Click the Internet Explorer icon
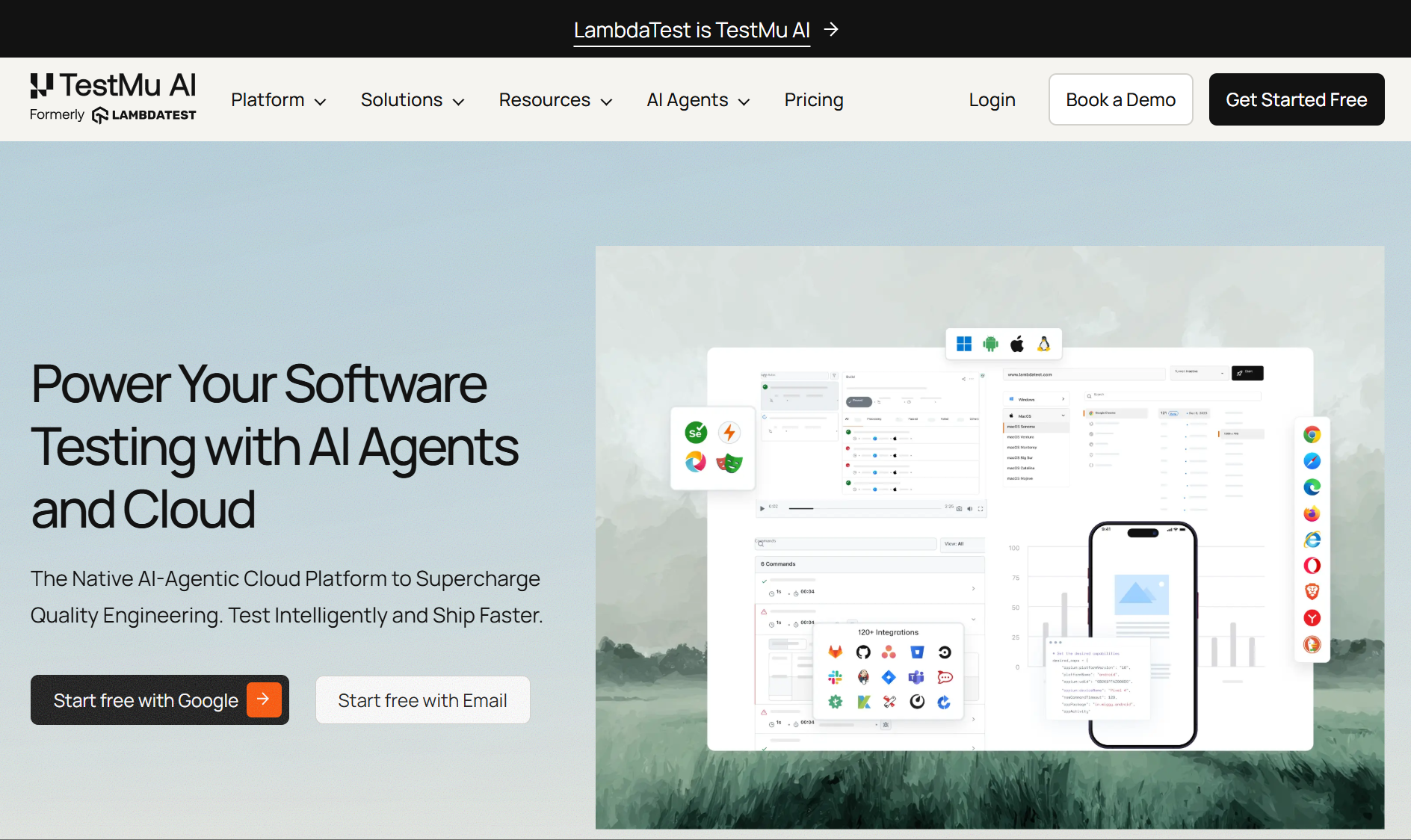This screenshot has width=1411, height=840. click(1312, 540)
